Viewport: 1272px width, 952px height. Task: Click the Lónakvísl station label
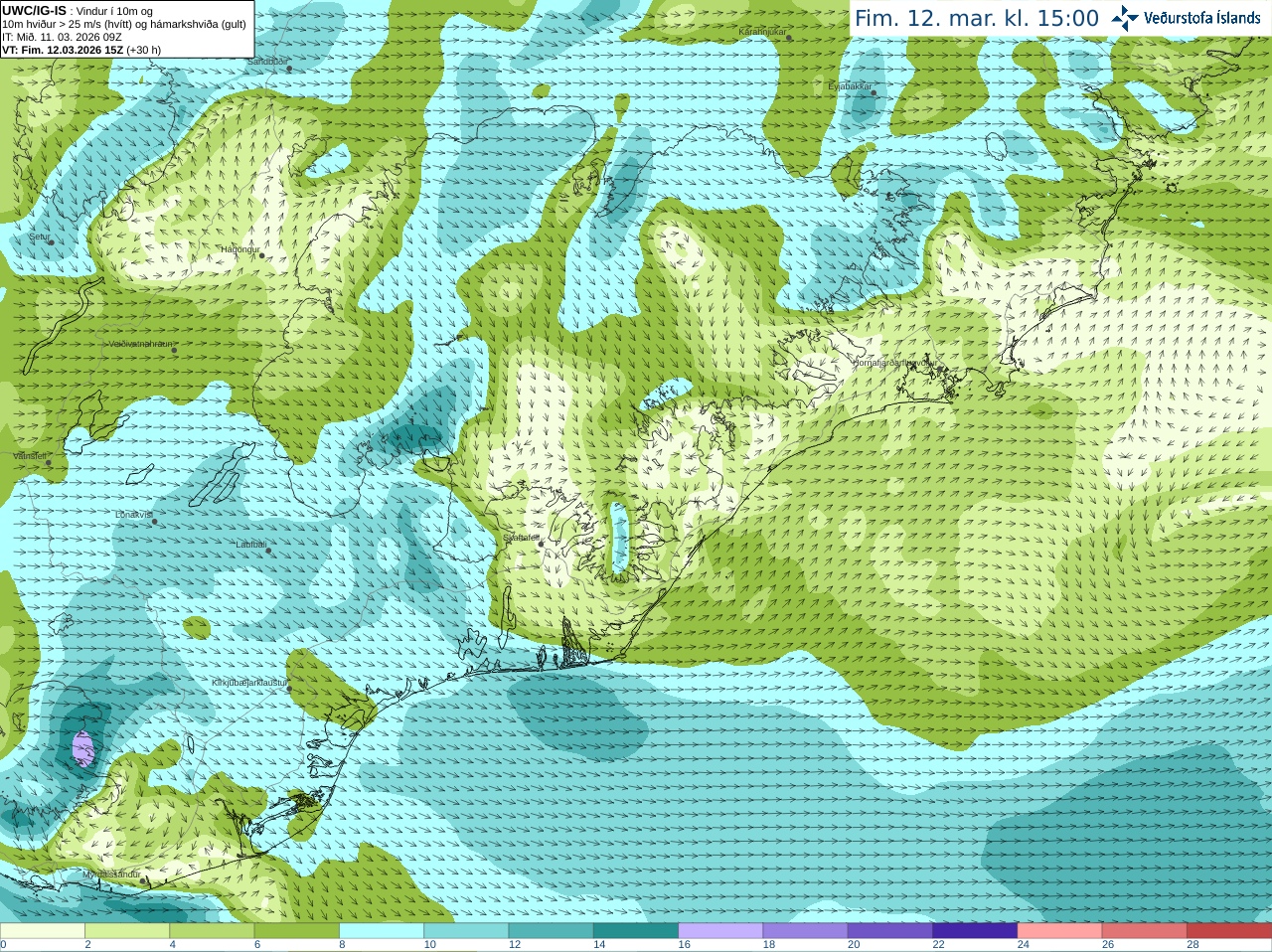(x=133, y=515)
